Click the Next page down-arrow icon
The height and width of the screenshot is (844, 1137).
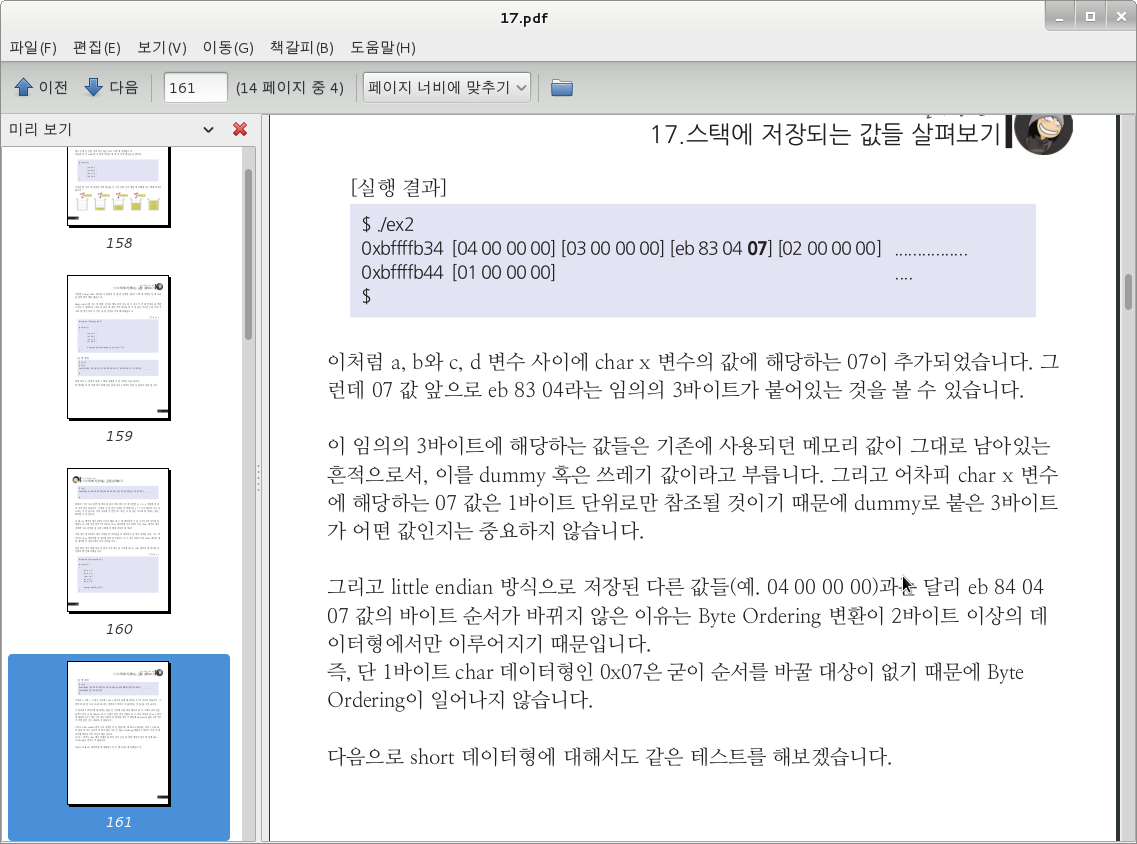point(94,88)
